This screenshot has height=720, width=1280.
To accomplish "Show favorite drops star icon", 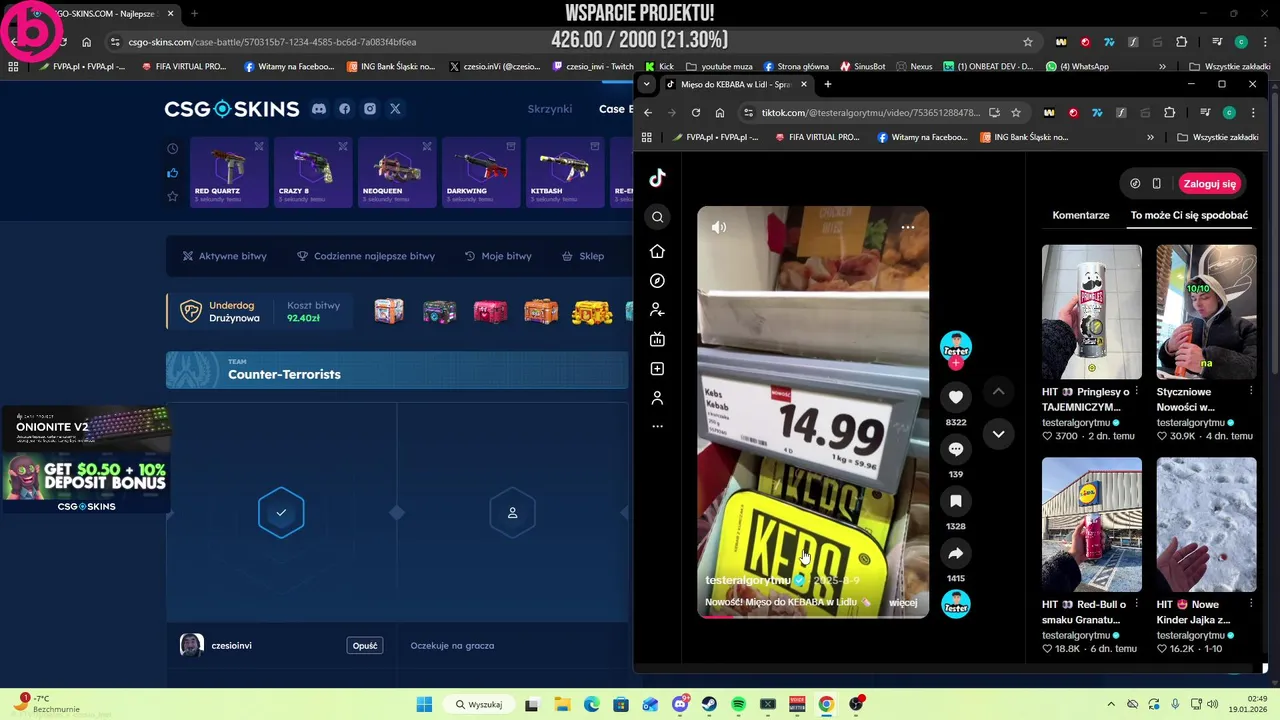I will (173, 196).
